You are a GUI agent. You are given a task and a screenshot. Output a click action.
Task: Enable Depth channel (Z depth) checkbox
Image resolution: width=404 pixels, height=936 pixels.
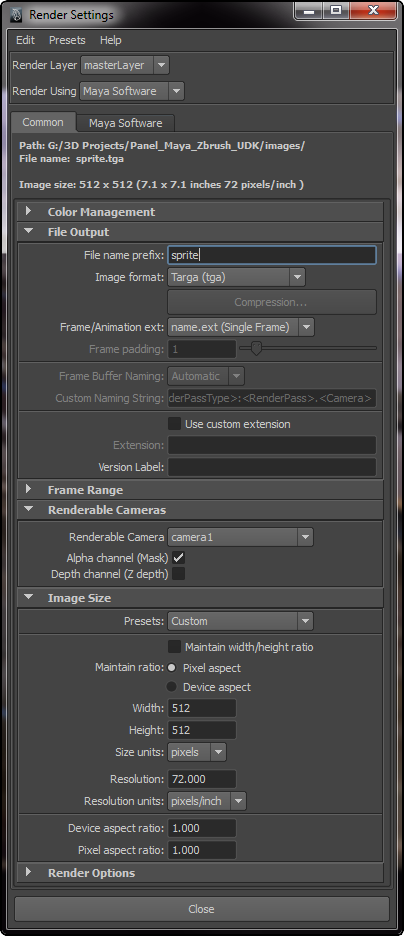(178, 574)
